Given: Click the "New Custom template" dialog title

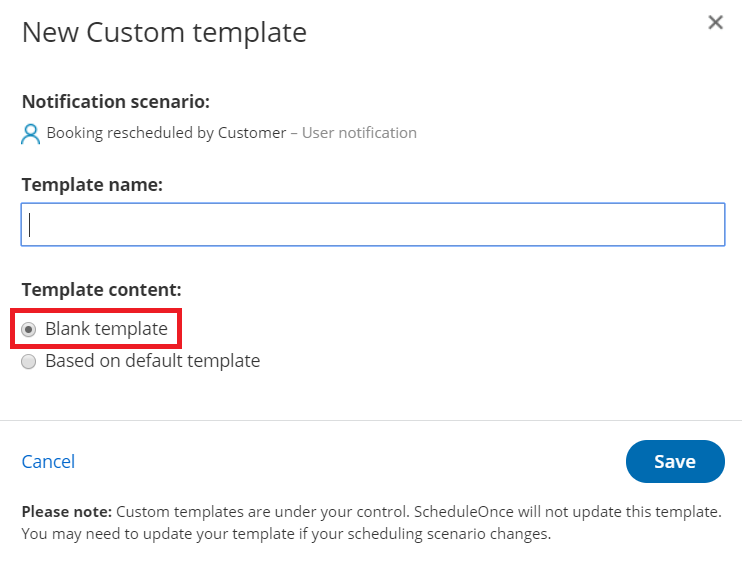Looking at the screenshot, I should [x=164, y=32].
